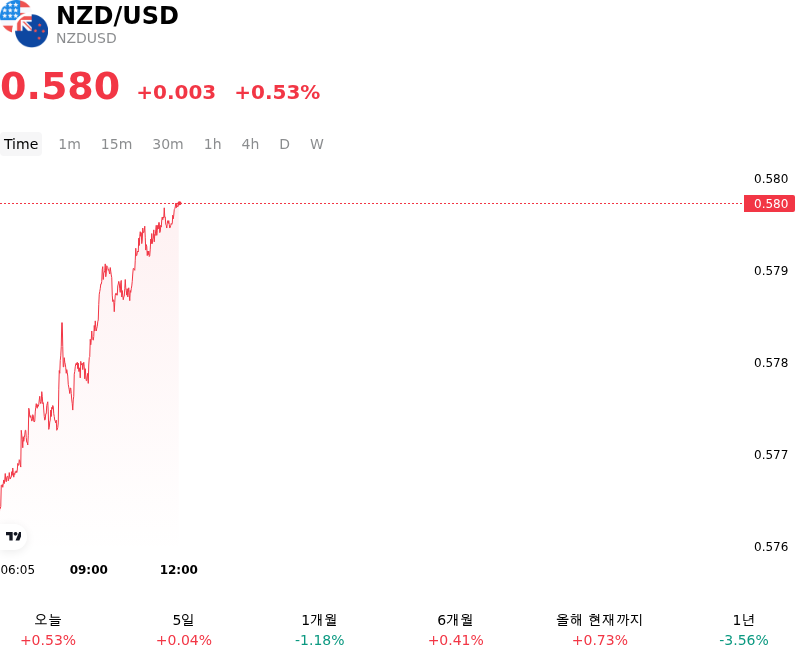Click the red 0.580 current price label
The image size is (800, 660).
tap(769, 204)
